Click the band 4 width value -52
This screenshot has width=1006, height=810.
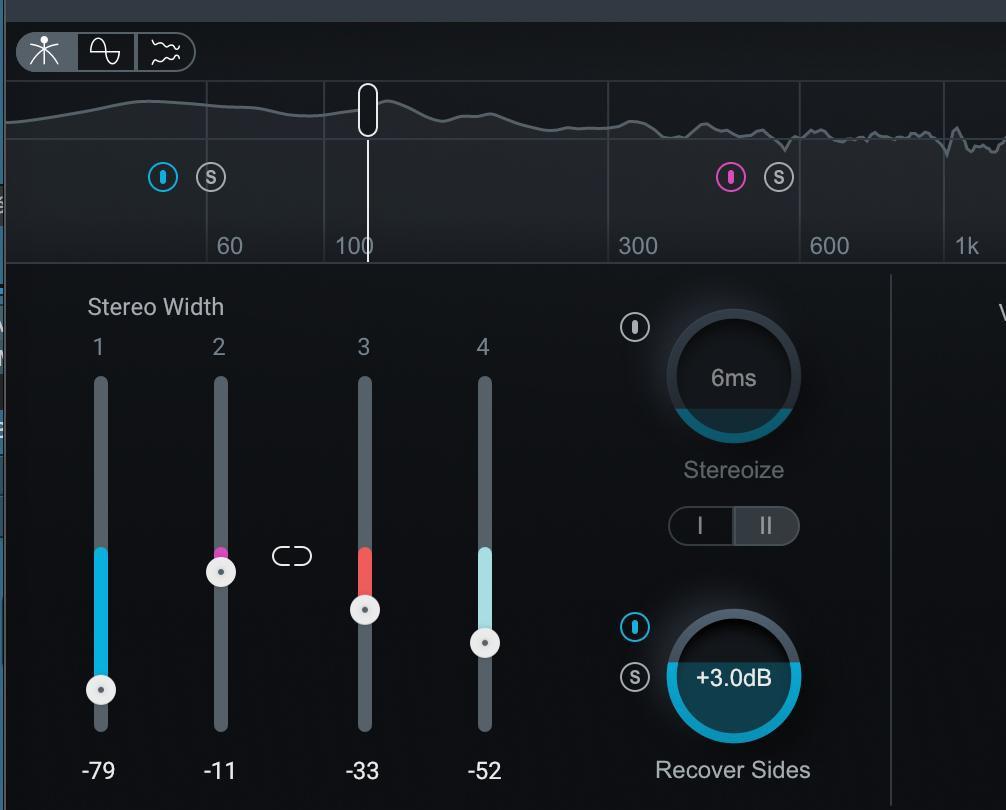(484, 770)
